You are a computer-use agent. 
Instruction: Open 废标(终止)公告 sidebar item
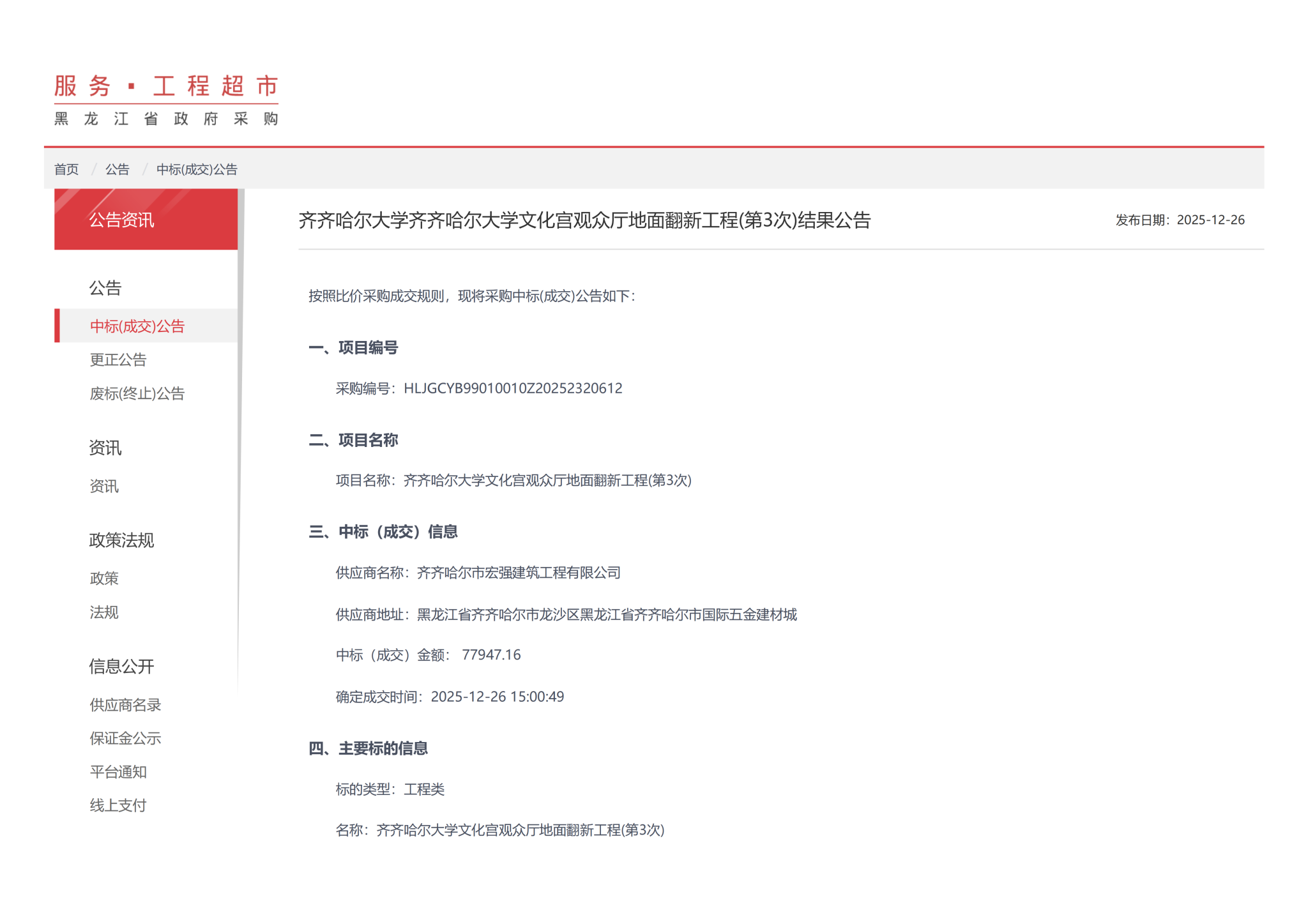pos(137,394)
